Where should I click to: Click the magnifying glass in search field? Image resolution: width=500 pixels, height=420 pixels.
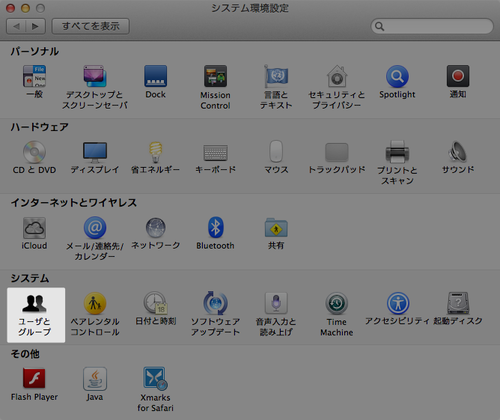point(379,26)
